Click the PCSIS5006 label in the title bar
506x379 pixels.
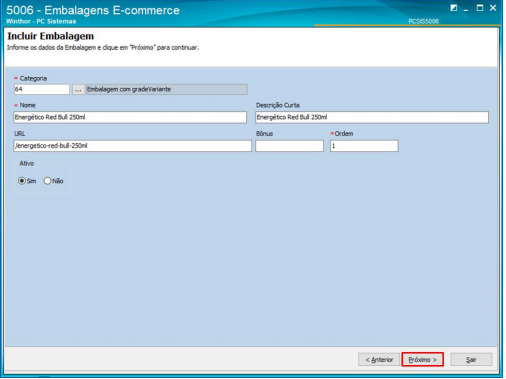point(424,21)
